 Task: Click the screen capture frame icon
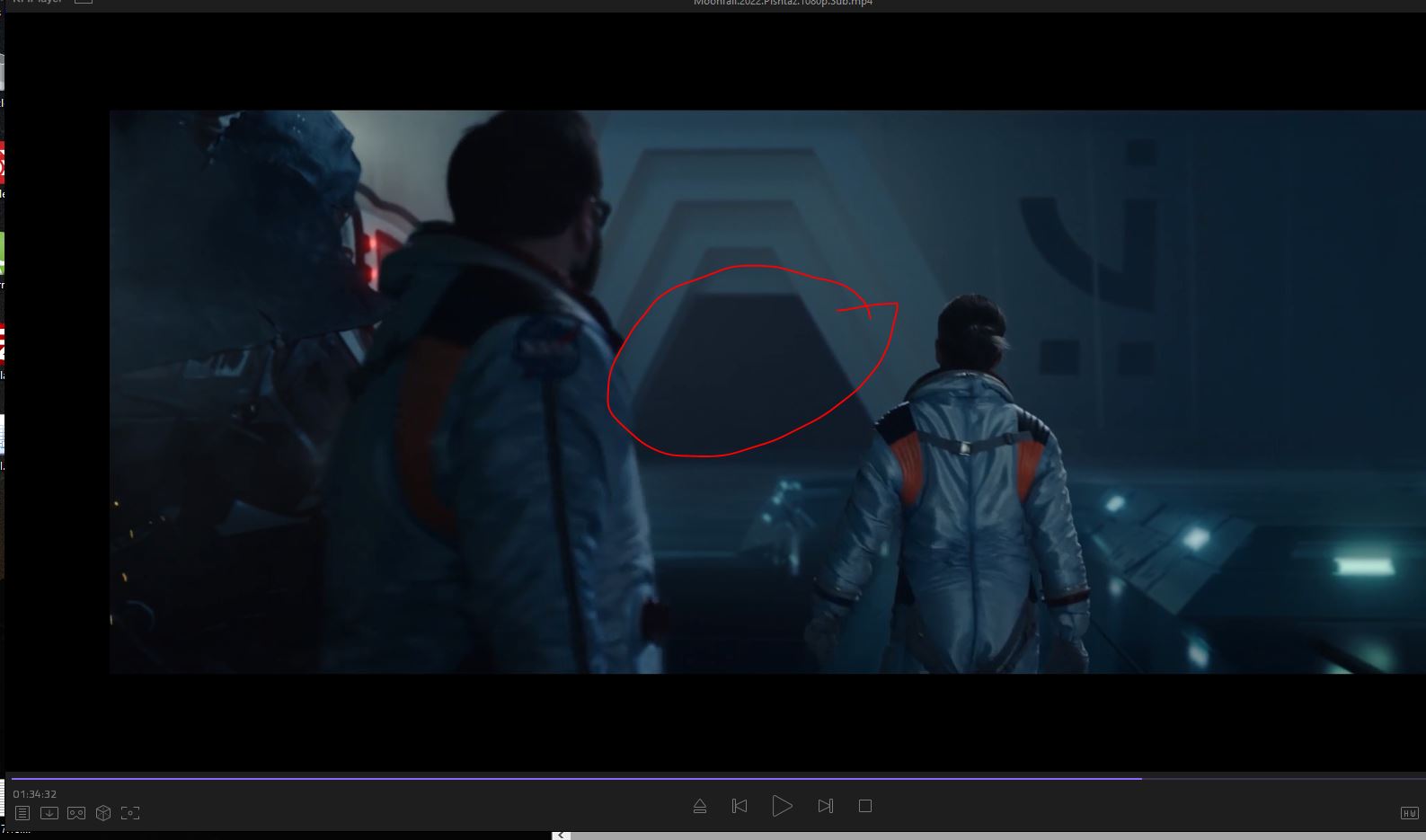click(x=130, y=813)
